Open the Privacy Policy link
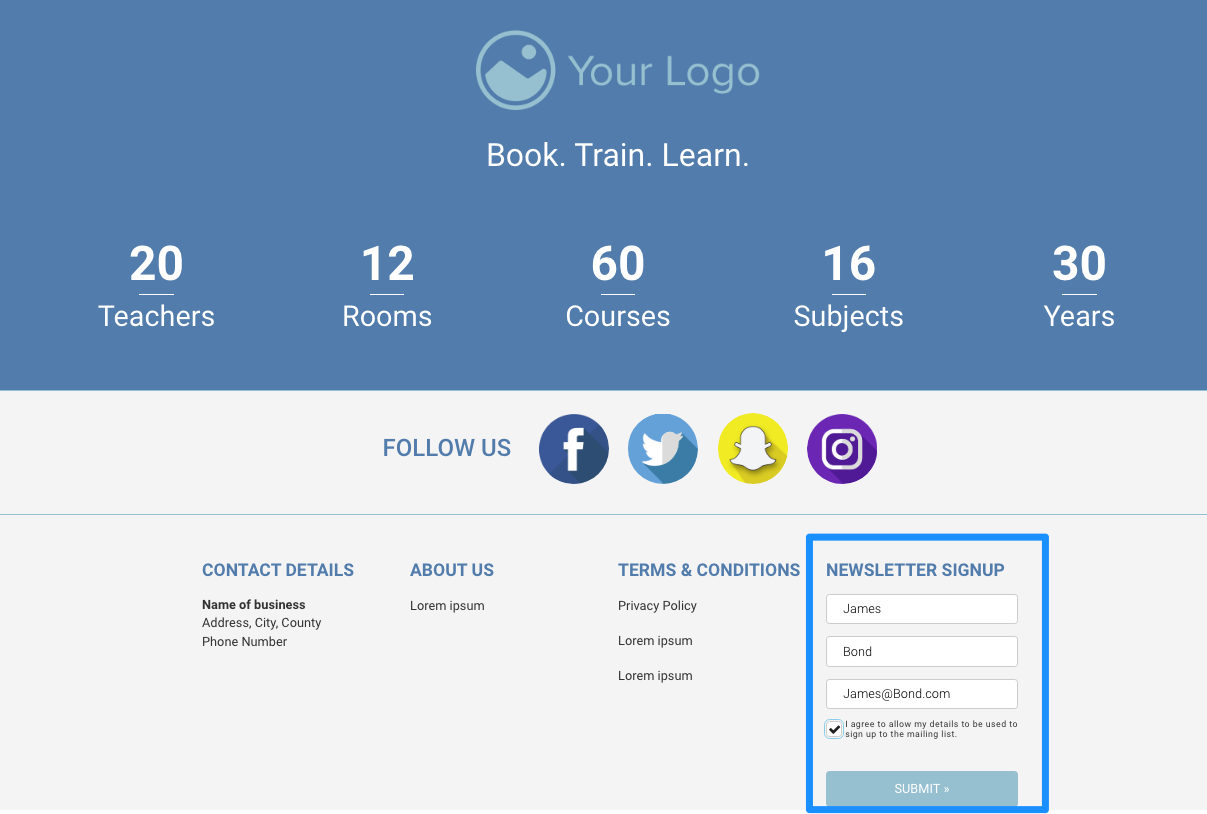The width and height of the screenshot is (1207, 814). (657, 606)
